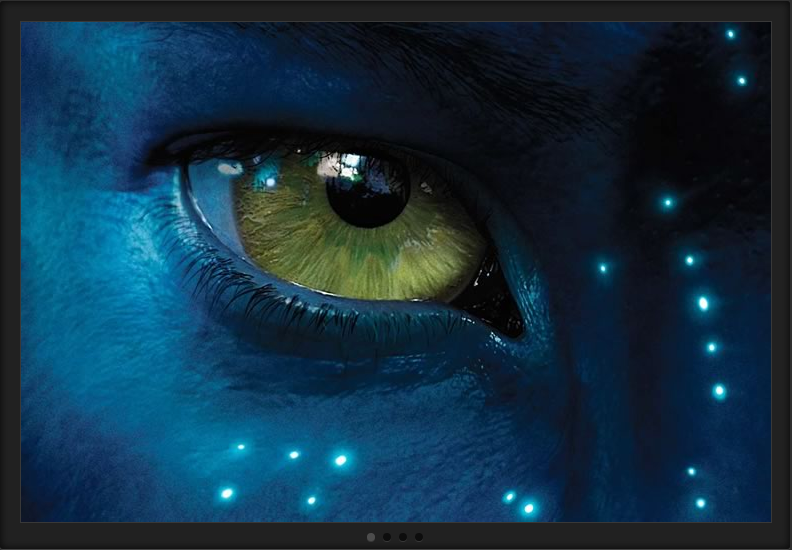
Task: Click the dark dot next to active one
Action: coord(387,537)
